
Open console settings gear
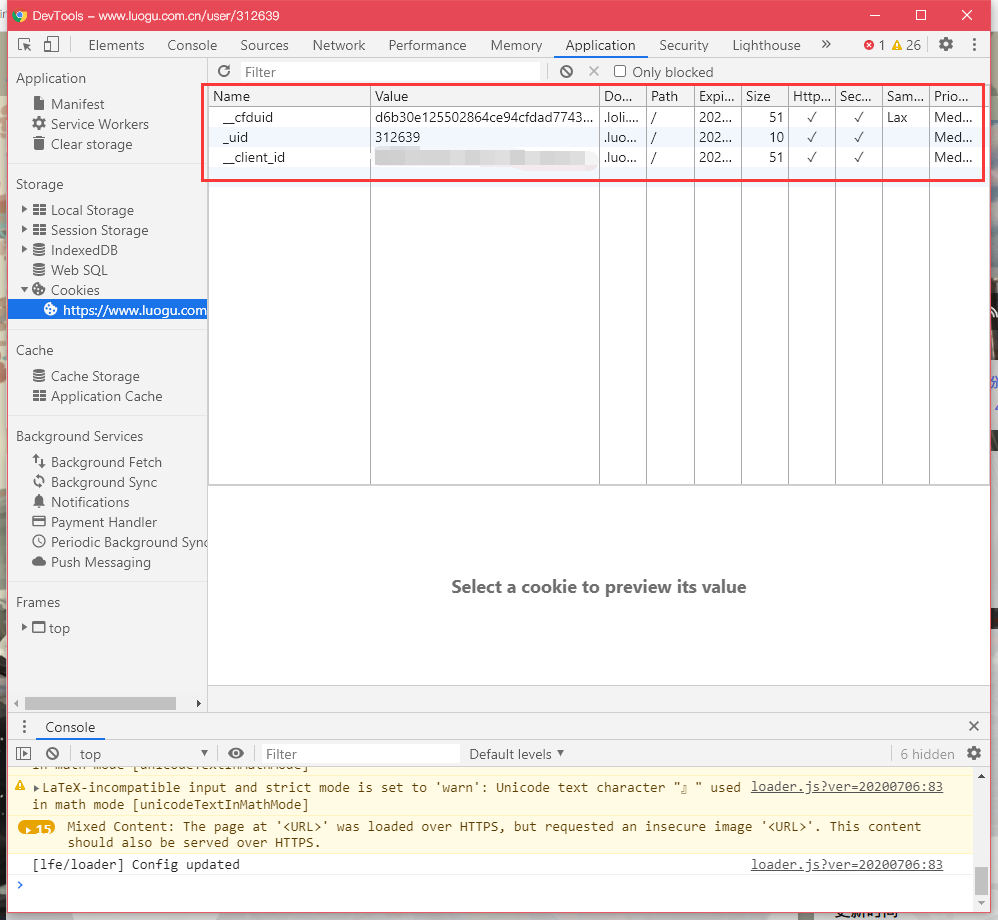[x=974, y=754]
